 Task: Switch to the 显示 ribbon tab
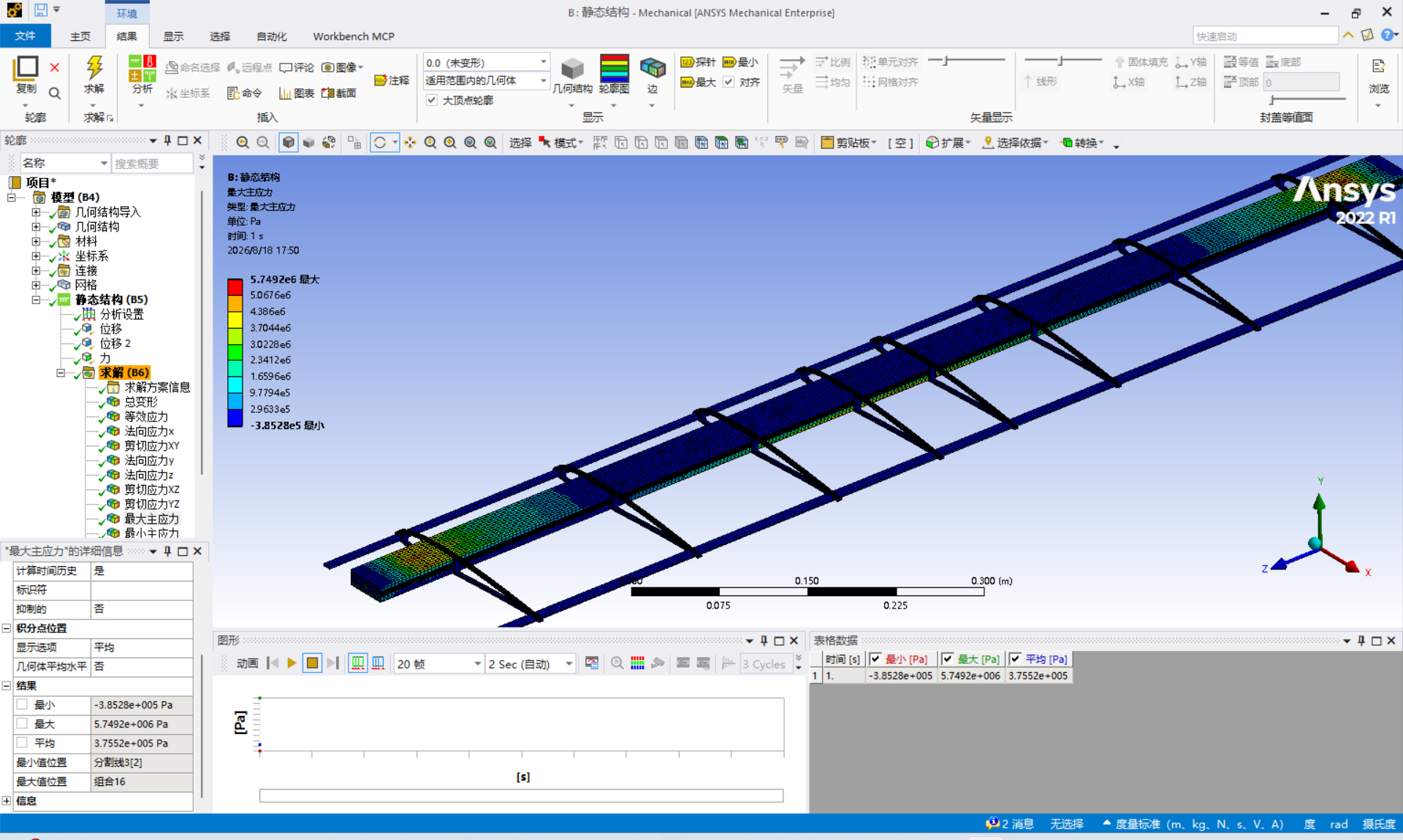coord(173,36)
